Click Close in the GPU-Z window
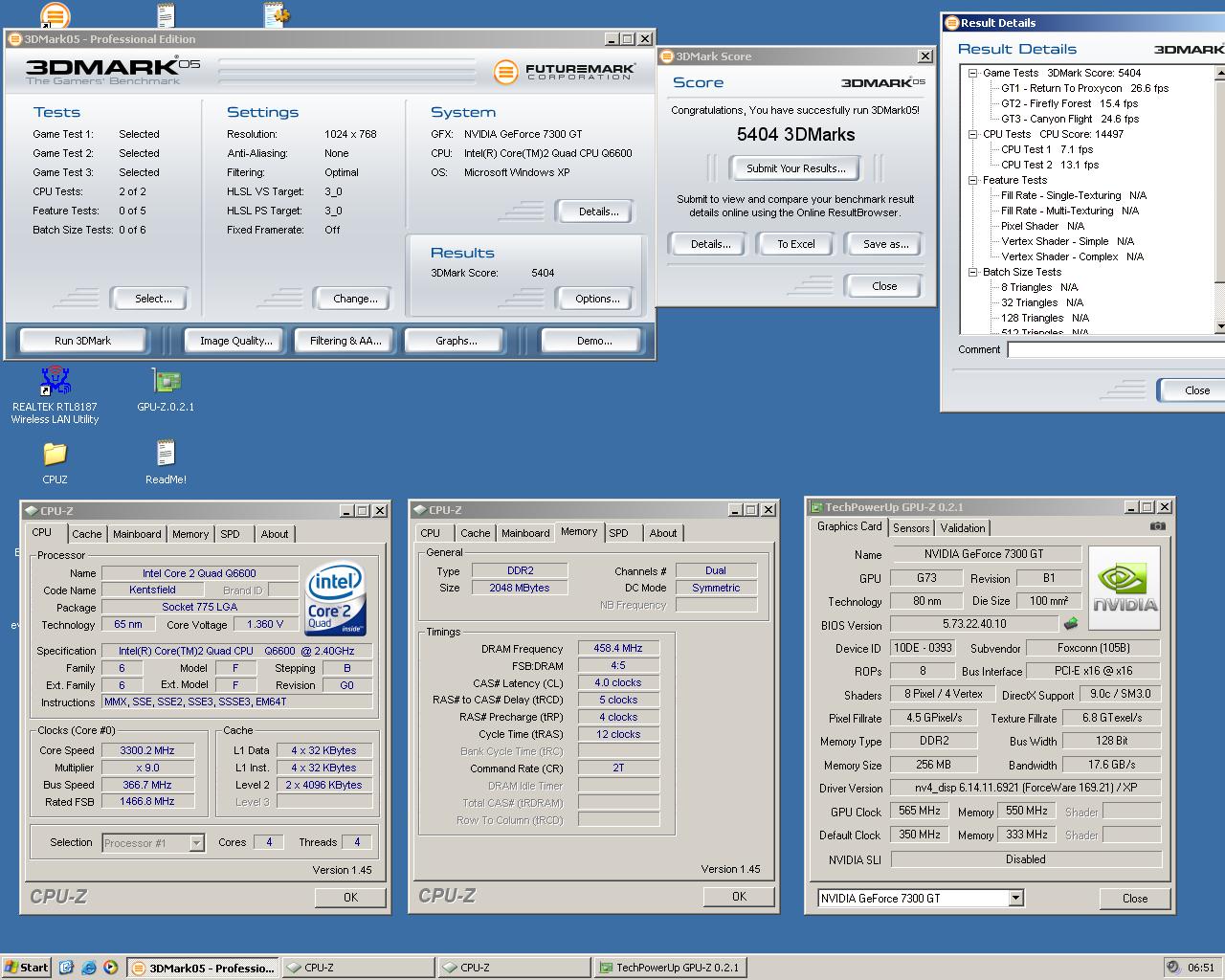The height and width of the screenshot is (980, 1225). coord(1135,898)
